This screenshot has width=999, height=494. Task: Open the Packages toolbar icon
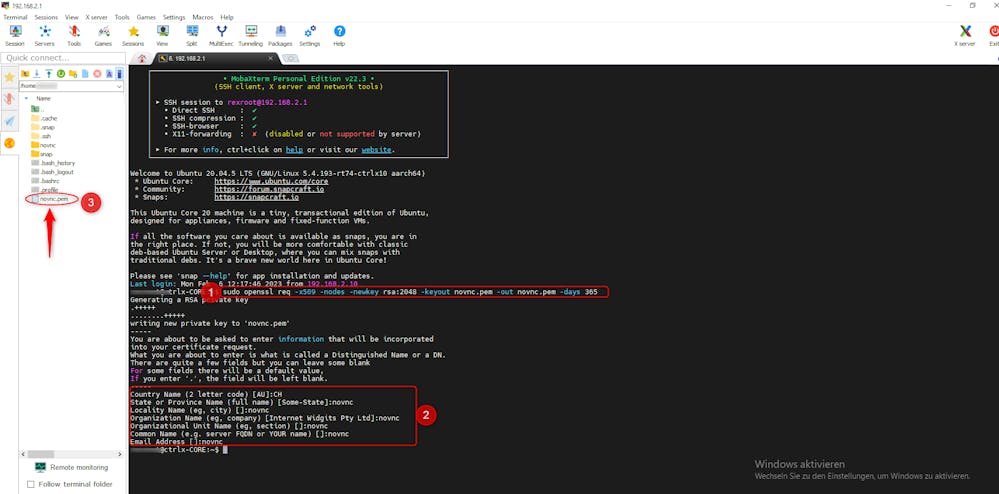click(280, 36)
